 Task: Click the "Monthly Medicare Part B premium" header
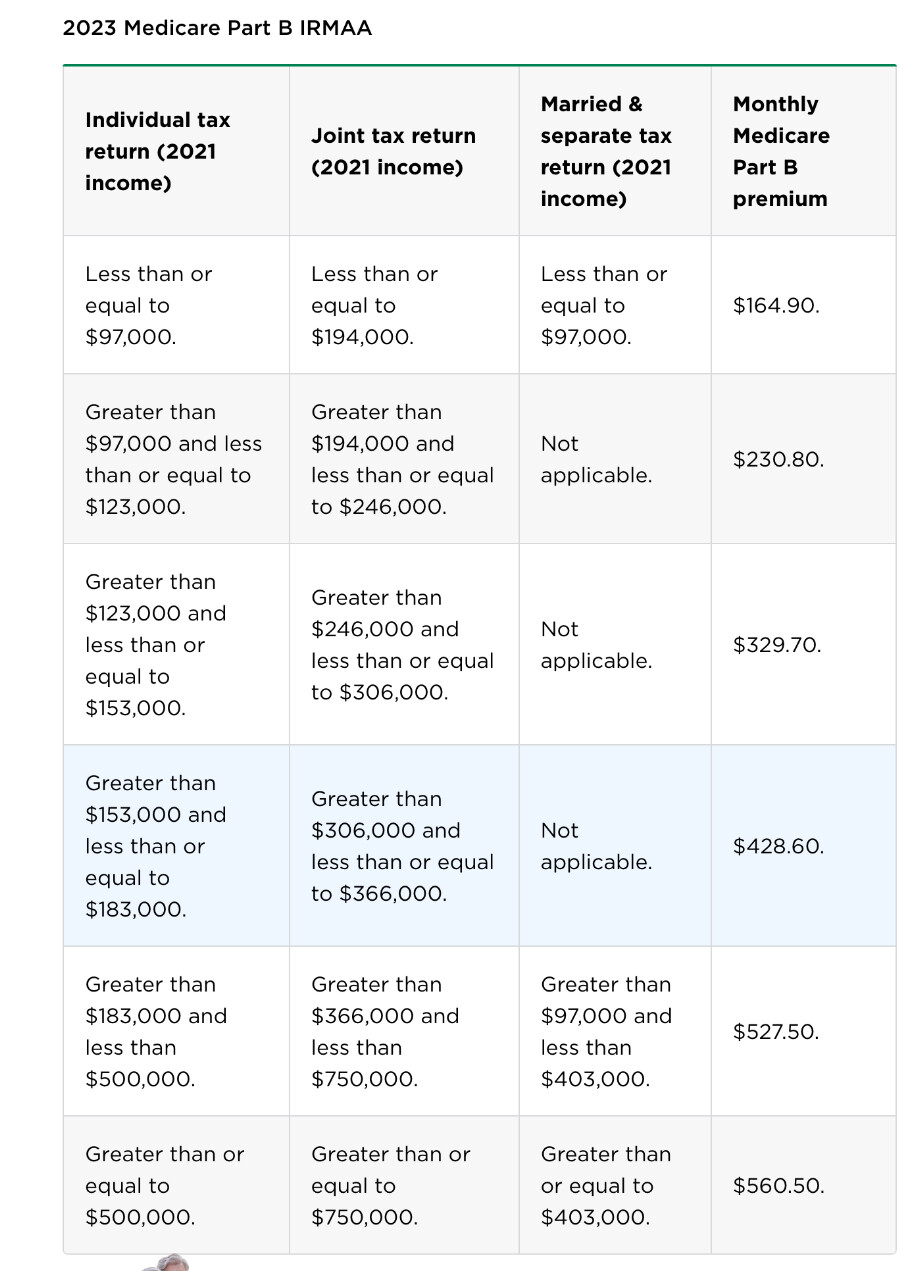(781, 151)
